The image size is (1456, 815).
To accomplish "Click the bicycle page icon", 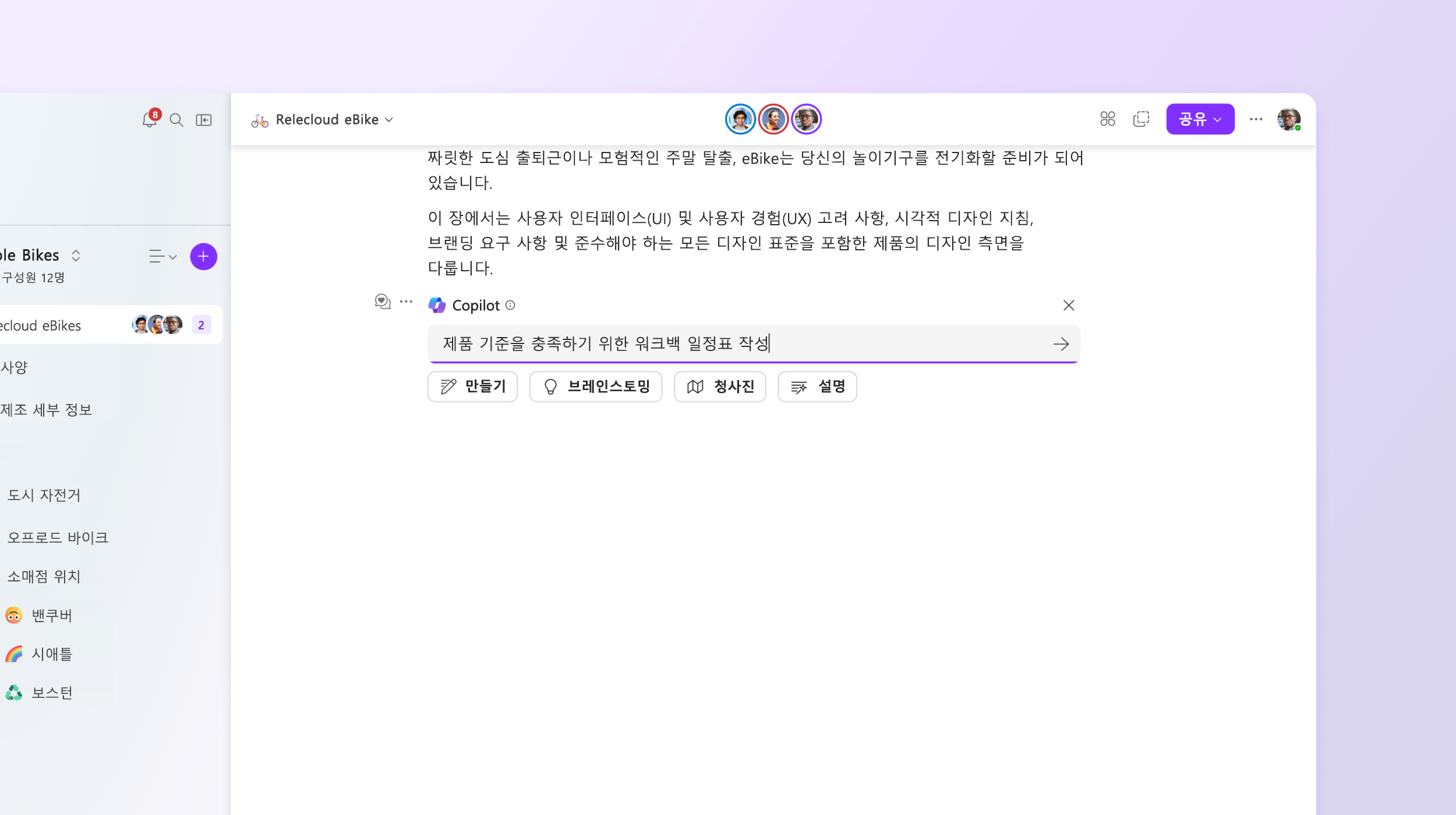I will pyautogui.click(x=260, y=120).
